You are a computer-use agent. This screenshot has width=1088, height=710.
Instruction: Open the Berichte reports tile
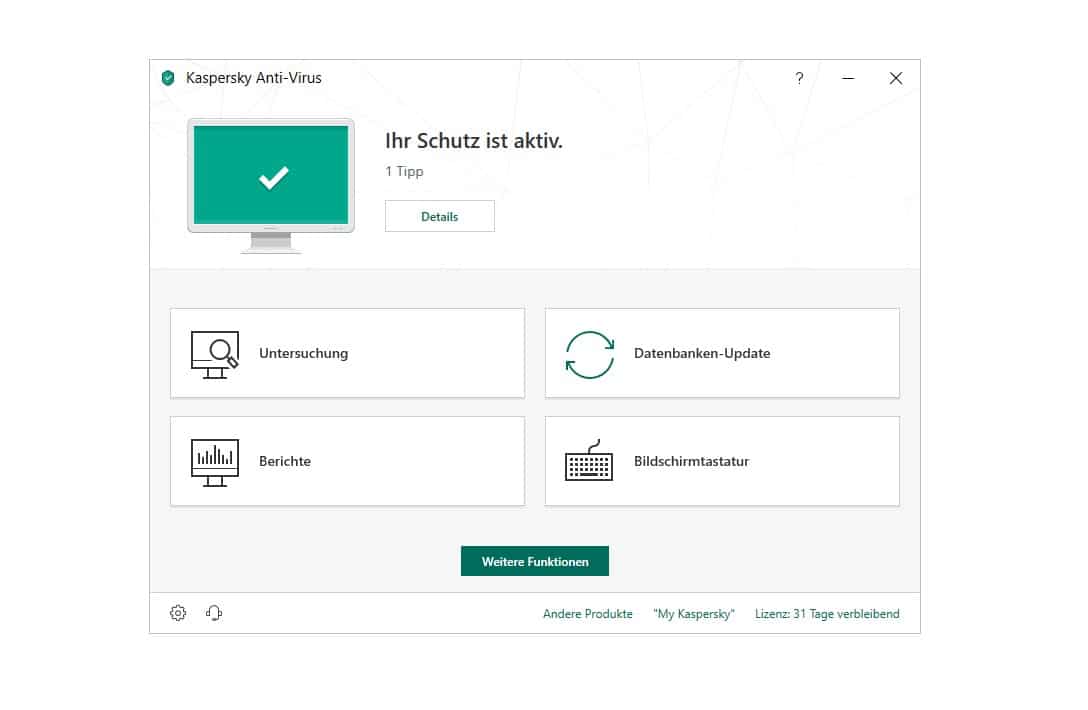(x=347, y=461)
